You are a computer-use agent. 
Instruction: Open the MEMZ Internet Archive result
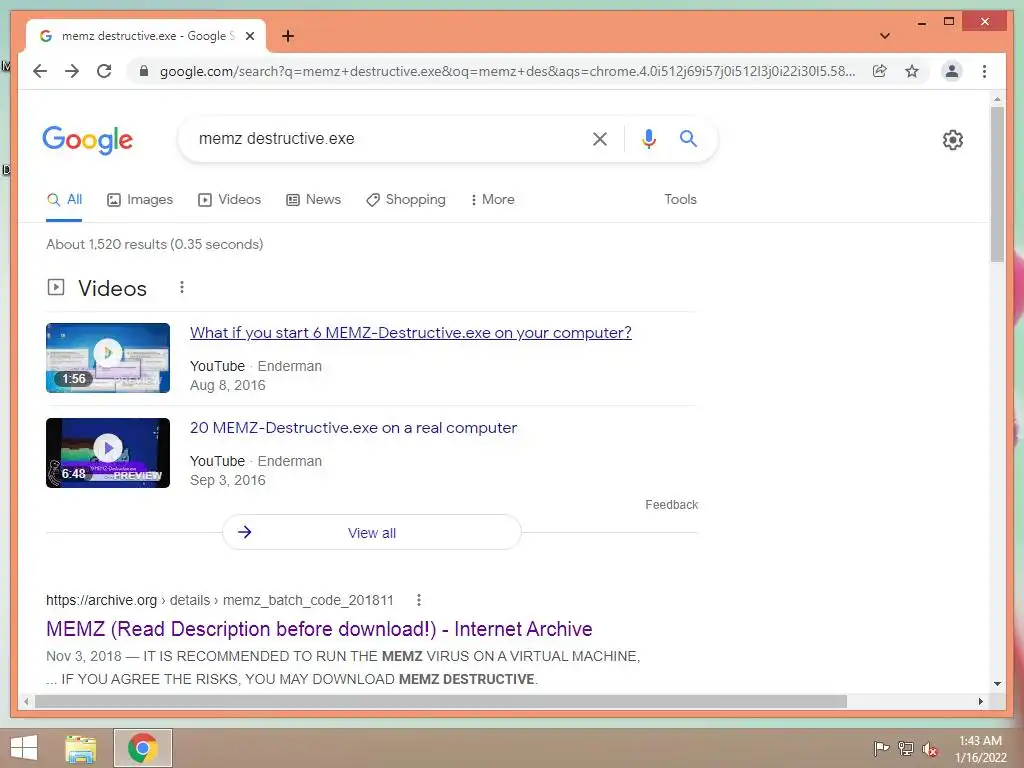pyautogui.click(x=319, y=629)
